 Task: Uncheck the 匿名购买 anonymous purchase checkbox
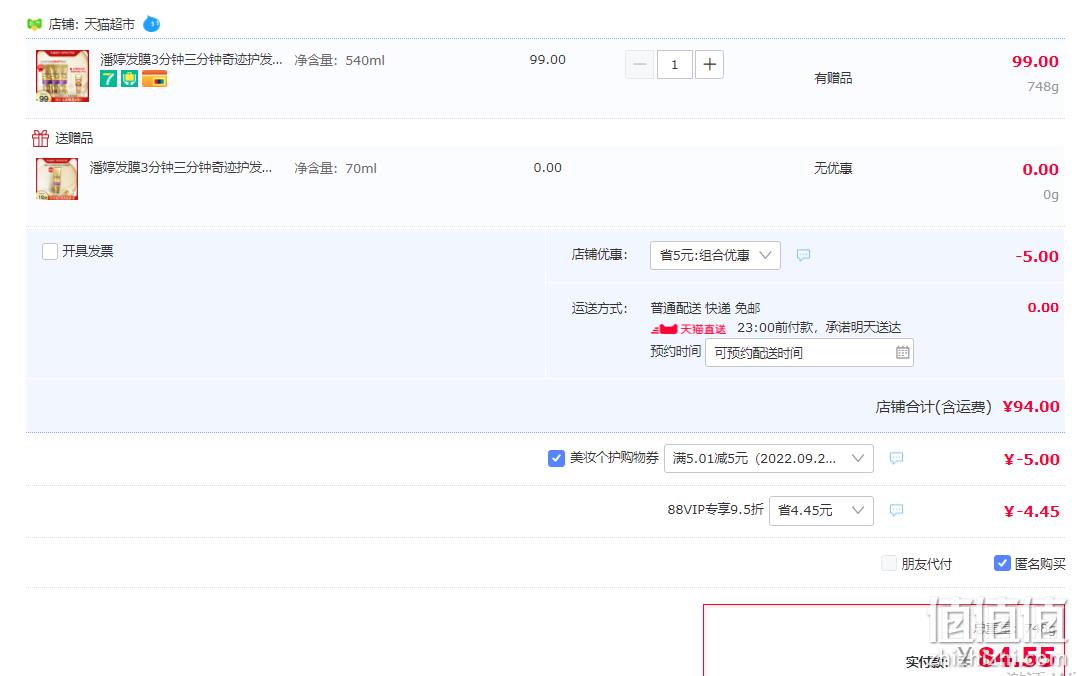click(1002, 563)
